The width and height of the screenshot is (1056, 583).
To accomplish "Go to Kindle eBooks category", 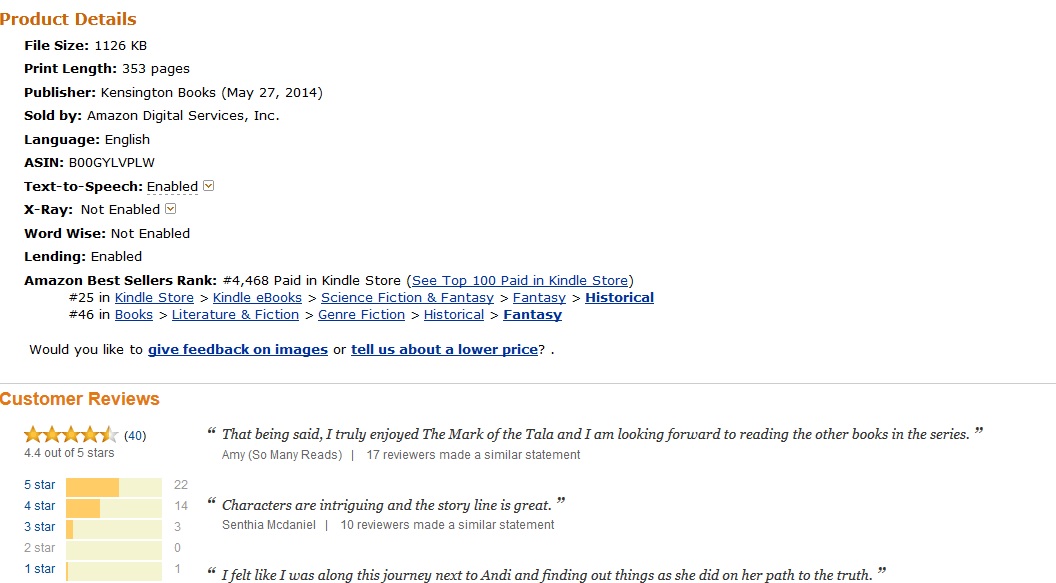I will 257,298.
